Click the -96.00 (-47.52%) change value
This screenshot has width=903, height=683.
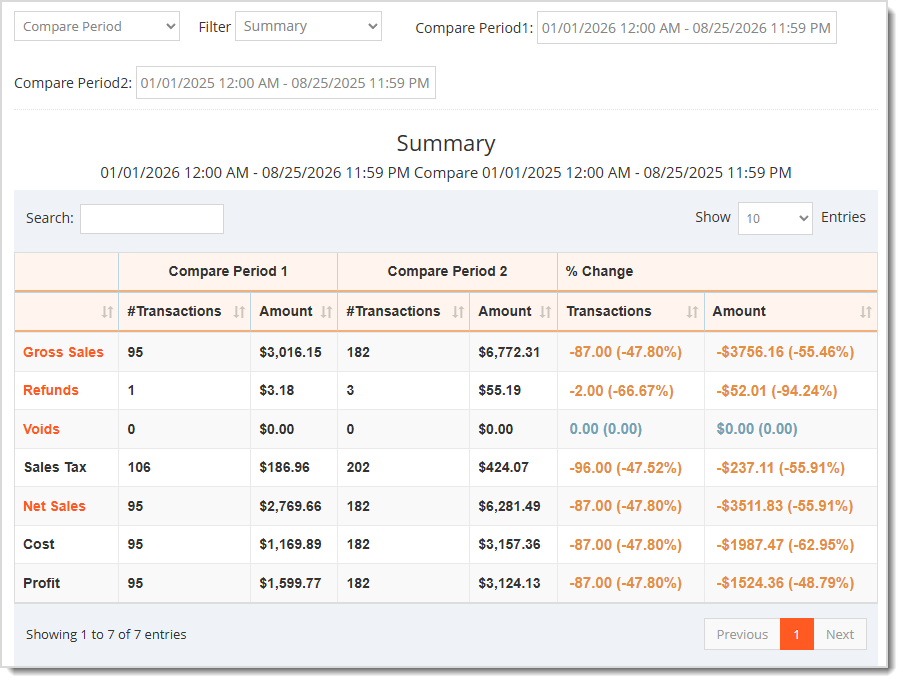point(625,468)
